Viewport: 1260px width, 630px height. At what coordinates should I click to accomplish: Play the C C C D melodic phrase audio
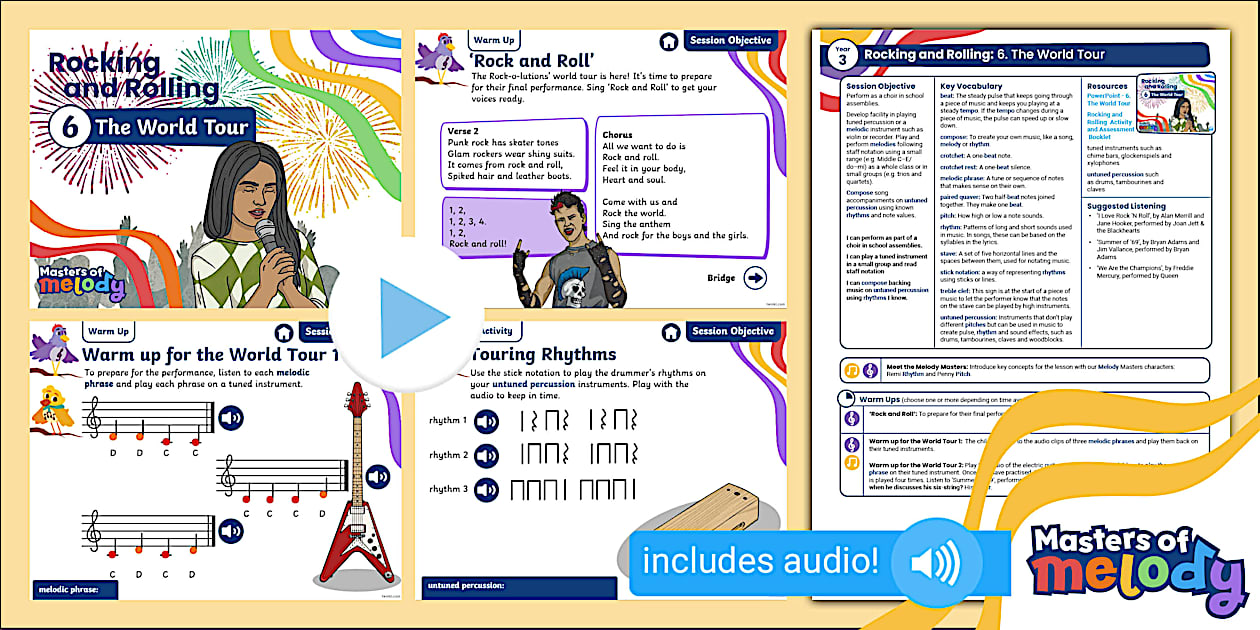[378, 476]
